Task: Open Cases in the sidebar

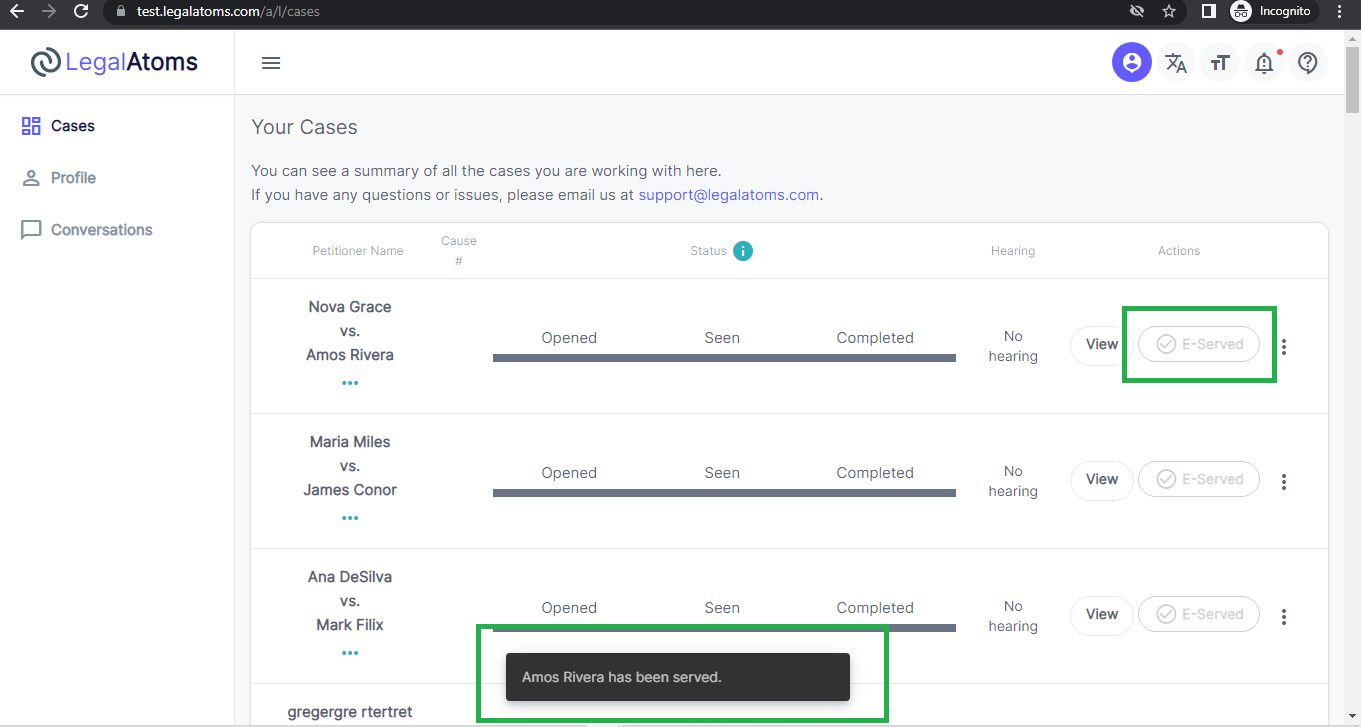Action: (x=58, y=126)
